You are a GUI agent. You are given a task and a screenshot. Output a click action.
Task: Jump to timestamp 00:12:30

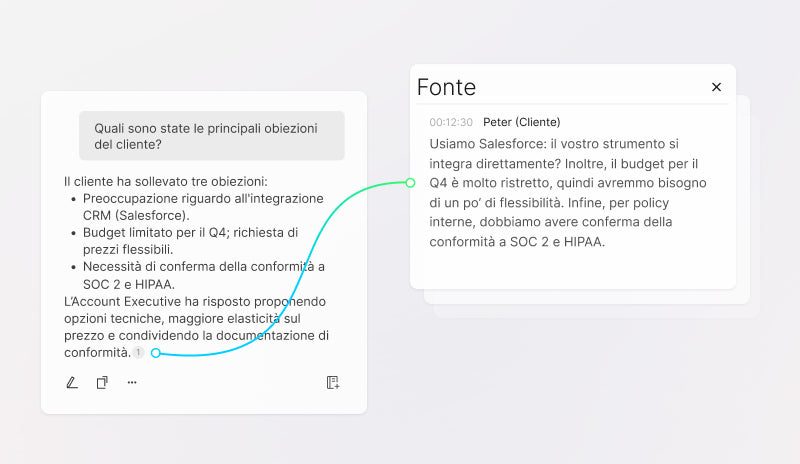pos(450,122)
